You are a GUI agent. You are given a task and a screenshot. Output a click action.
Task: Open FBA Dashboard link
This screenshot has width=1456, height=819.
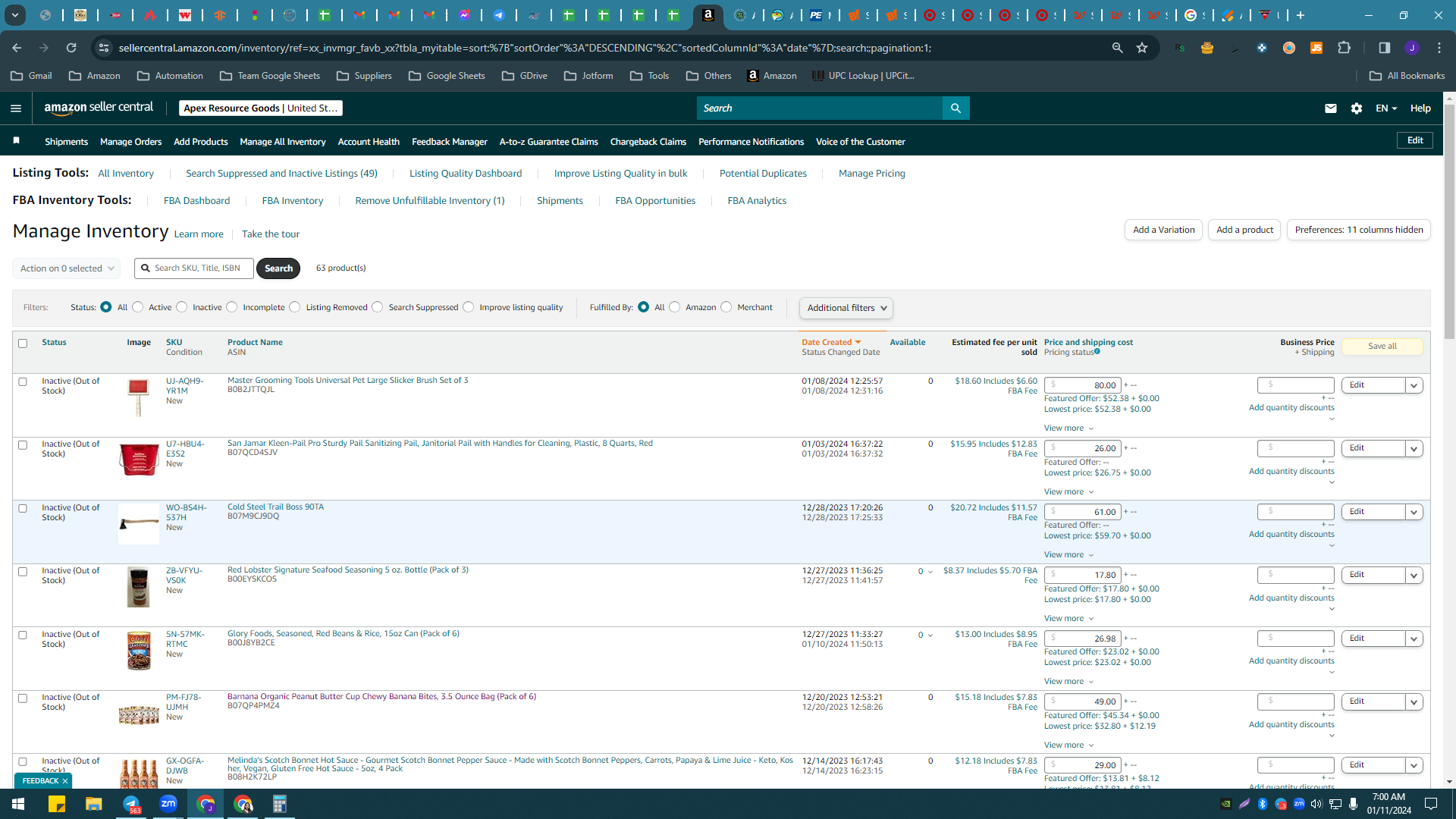click(196, 201)
